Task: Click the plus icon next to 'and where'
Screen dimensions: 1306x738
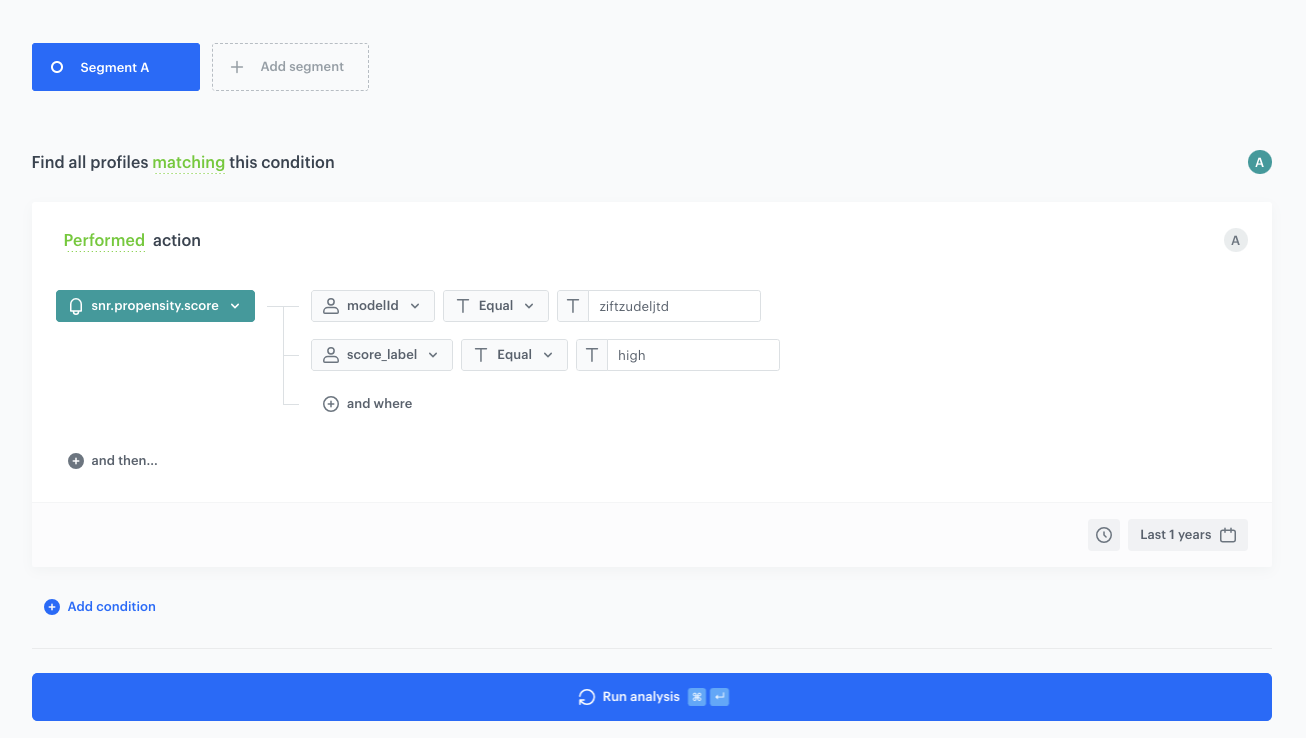Action: click(x=331, y=404)
